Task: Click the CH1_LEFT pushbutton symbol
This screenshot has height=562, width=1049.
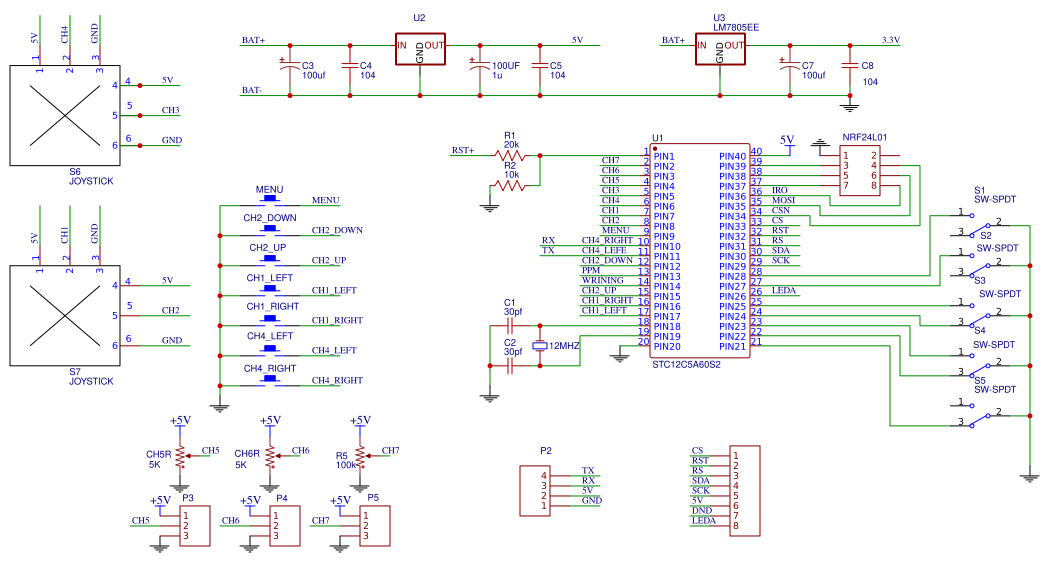Action: (x=270, y=290)
